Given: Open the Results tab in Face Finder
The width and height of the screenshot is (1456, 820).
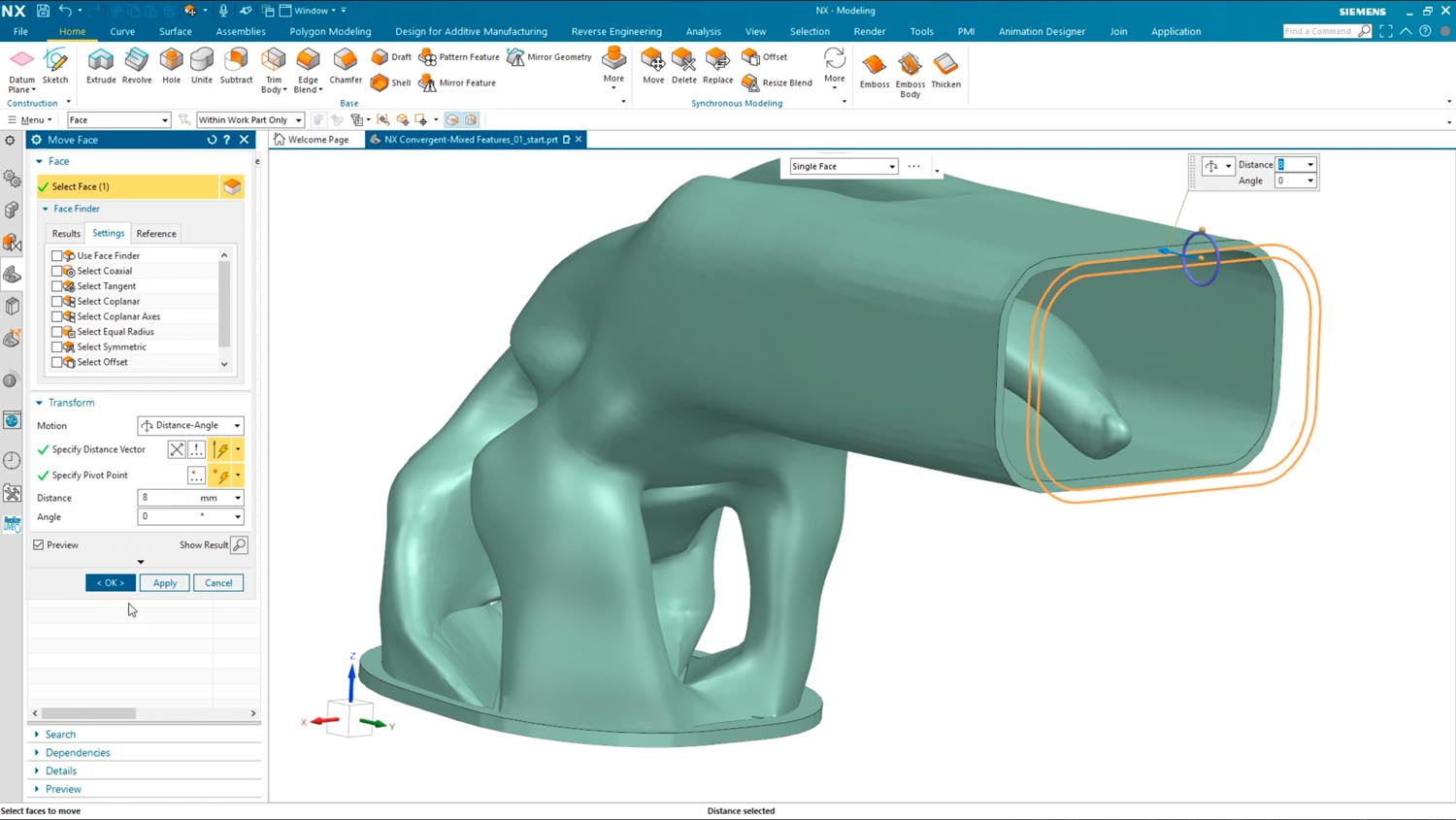Looking at the screenshot, I should click(66, 234).
